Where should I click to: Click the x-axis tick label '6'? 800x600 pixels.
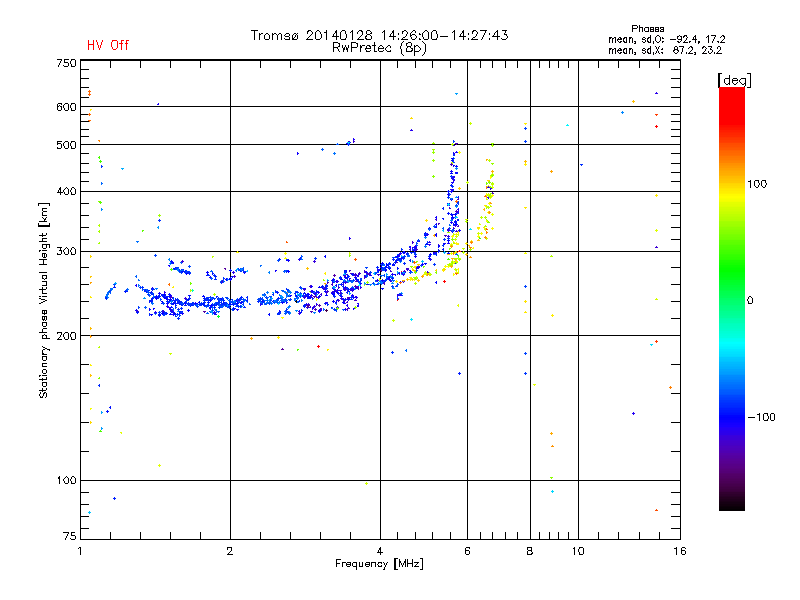point(467,551)
